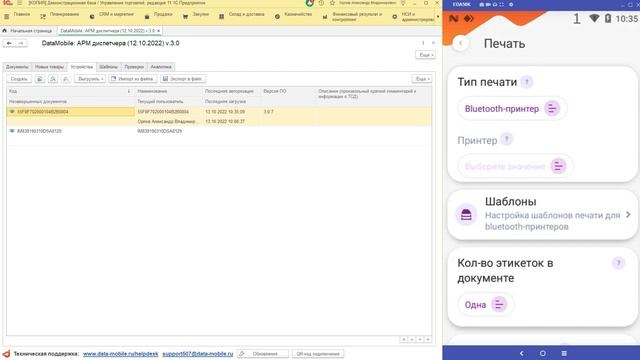Open Шаблоны print templates settings
Screen dimensions: 640x360
(543, 214)
